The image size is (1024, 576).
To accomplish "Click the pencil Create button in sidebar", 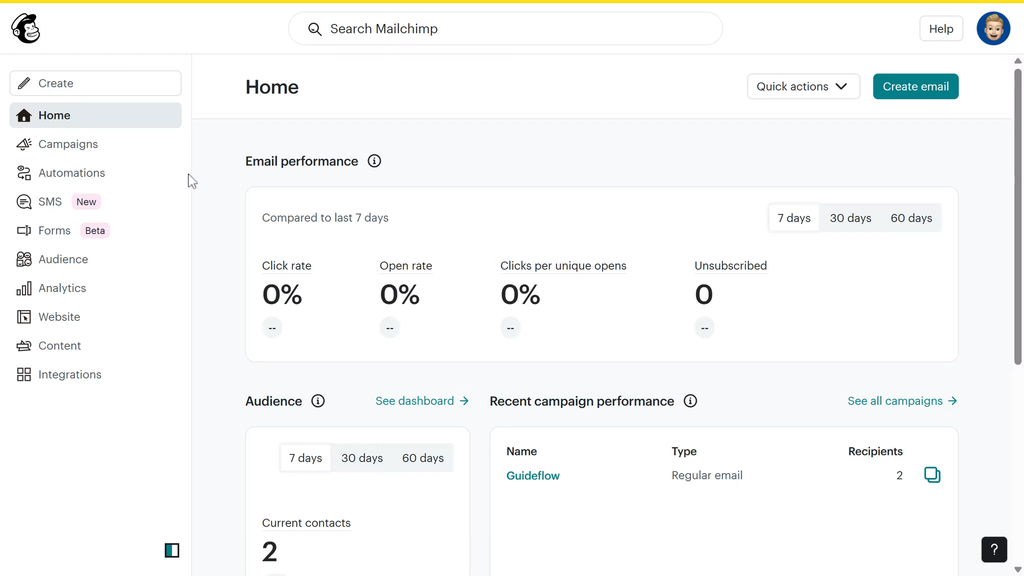I will tap(95, 83).
